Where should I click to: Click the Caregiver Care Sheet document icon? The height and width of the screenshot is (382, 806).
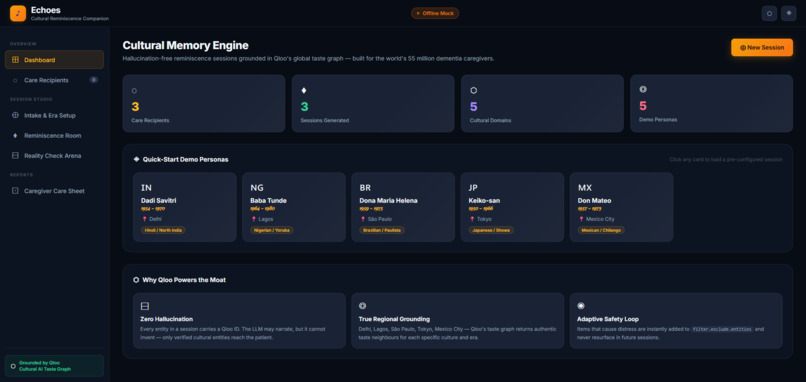[15, 191]
